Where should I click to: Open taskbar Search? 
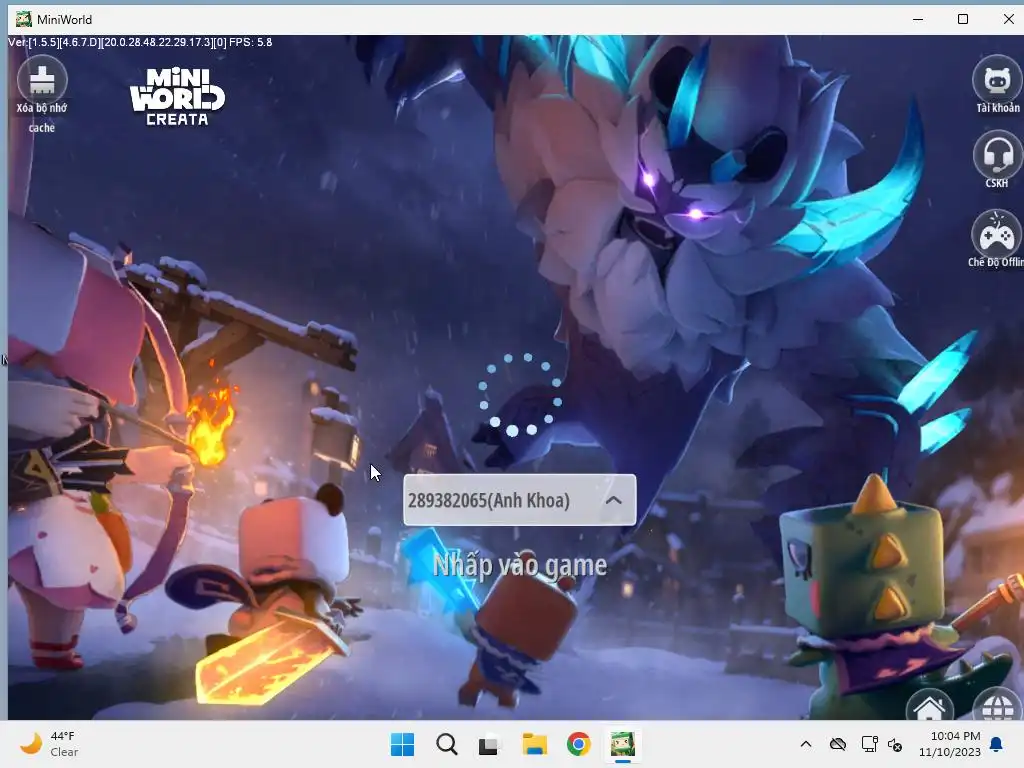(x=447, y=744)
